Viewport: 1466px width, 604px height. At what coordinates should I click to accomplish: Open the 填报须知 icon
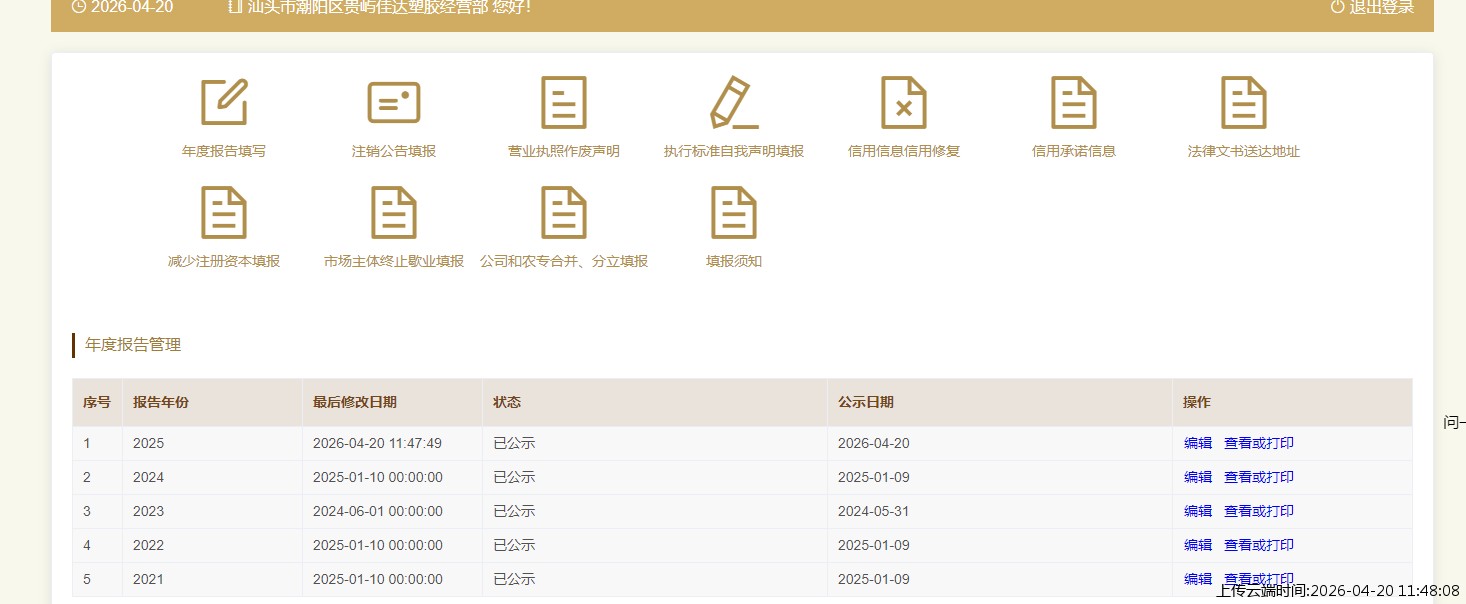734,213
